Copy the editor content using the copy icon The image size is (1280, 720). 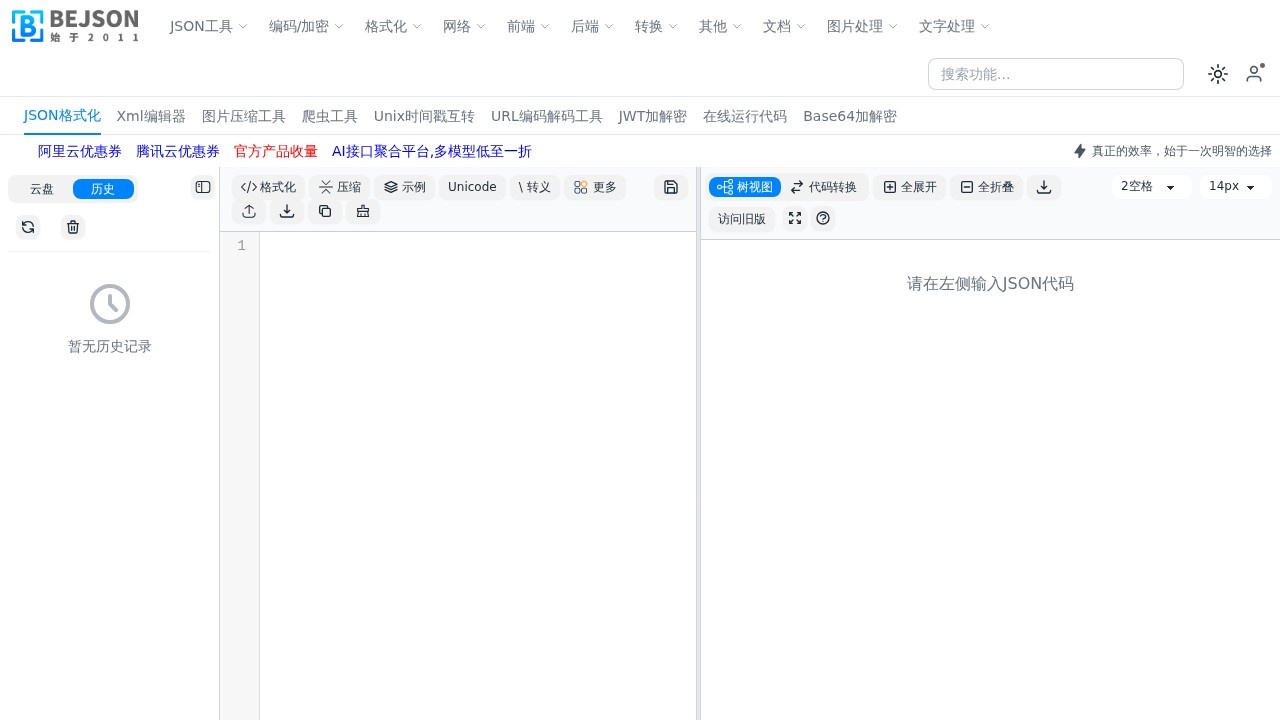325,211
